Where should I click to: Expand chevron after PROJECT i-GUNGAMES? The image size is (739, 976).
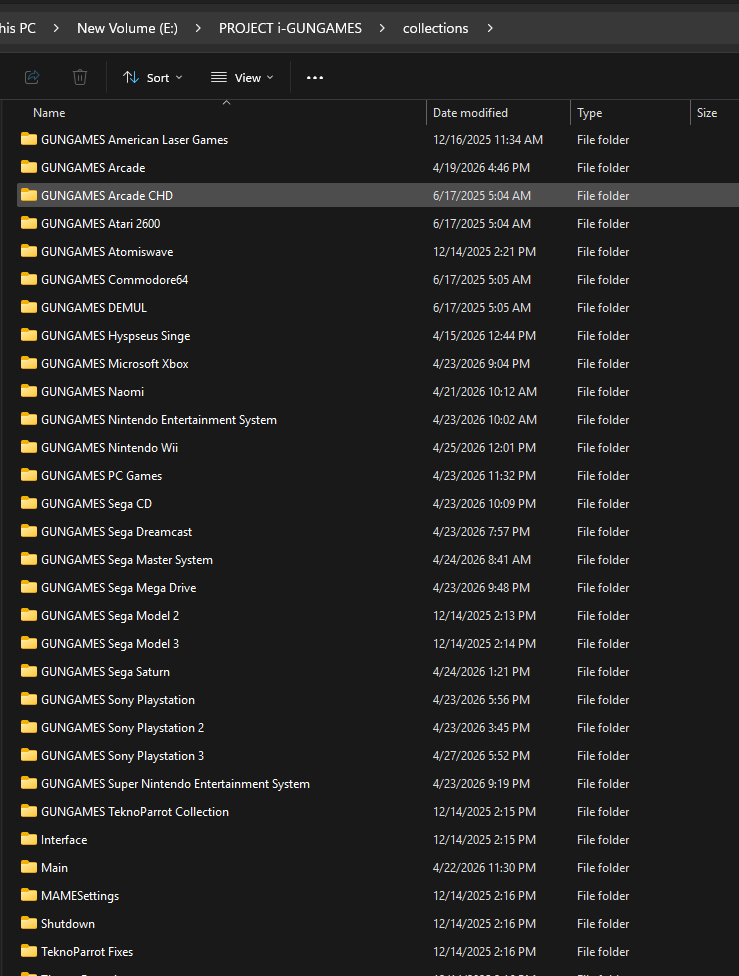(x=382, y=29)
